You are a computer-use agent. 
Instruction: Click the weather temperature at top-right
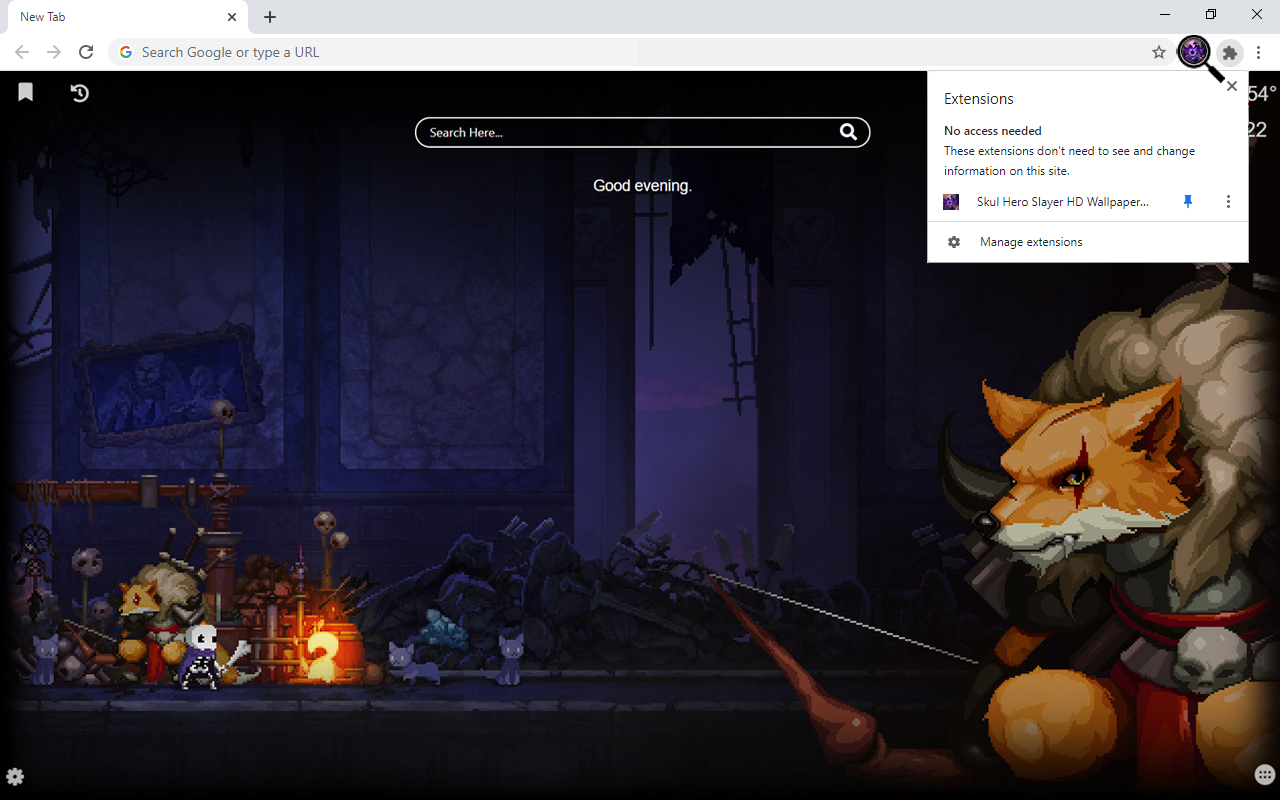pyautogui.click(x=1263, y=93)
